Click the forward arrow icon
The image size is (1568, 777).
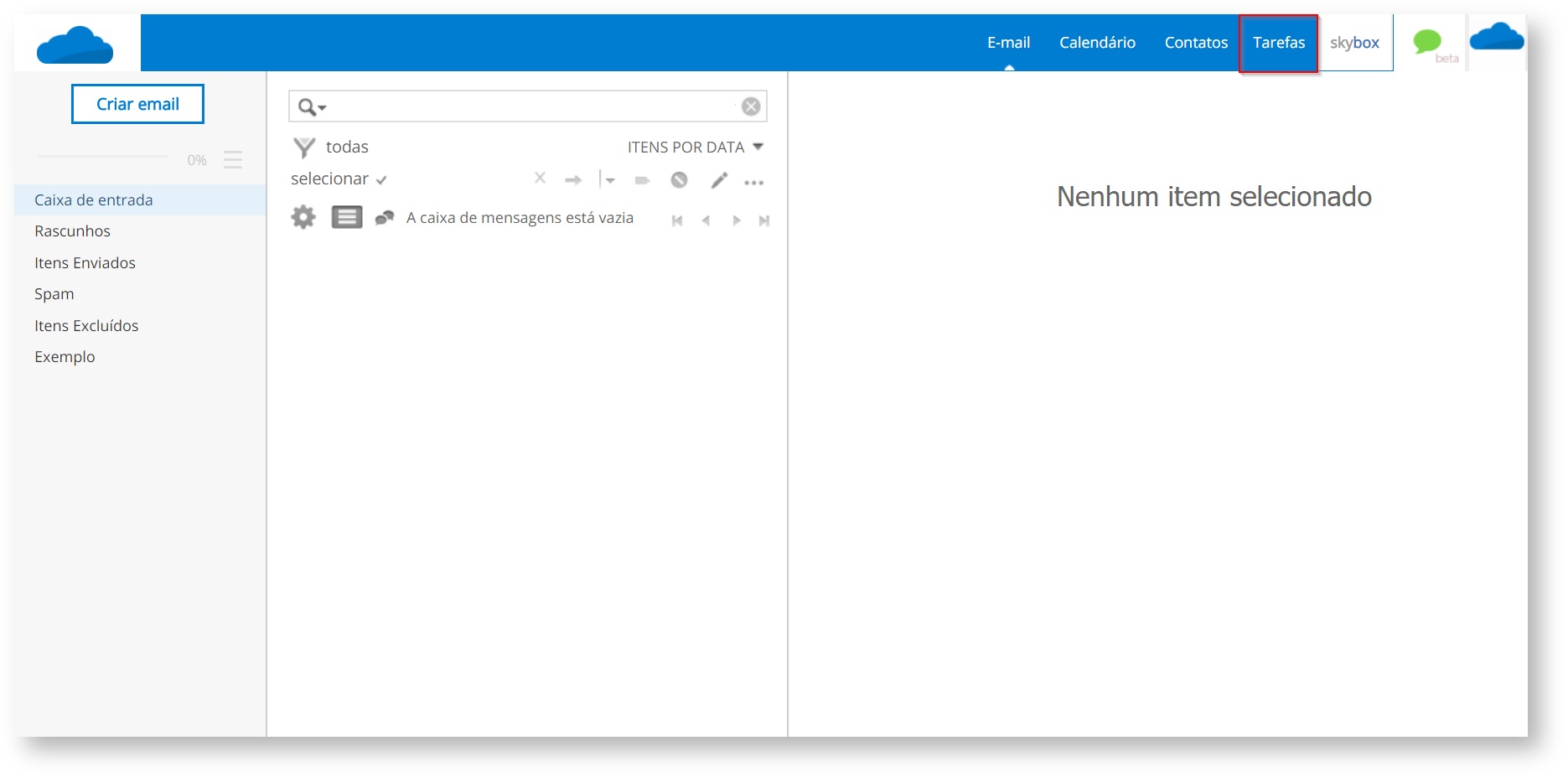pyautogui.click(x=573, y=180)
